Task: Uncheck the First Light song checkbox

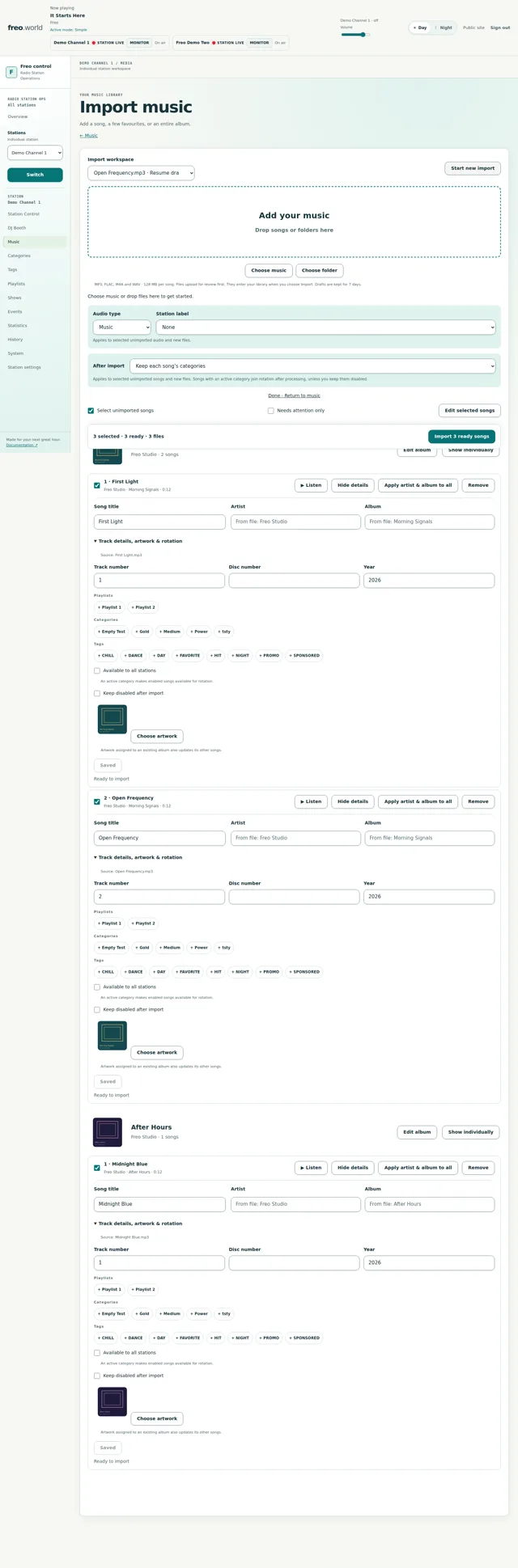Action: pos(97,486)
